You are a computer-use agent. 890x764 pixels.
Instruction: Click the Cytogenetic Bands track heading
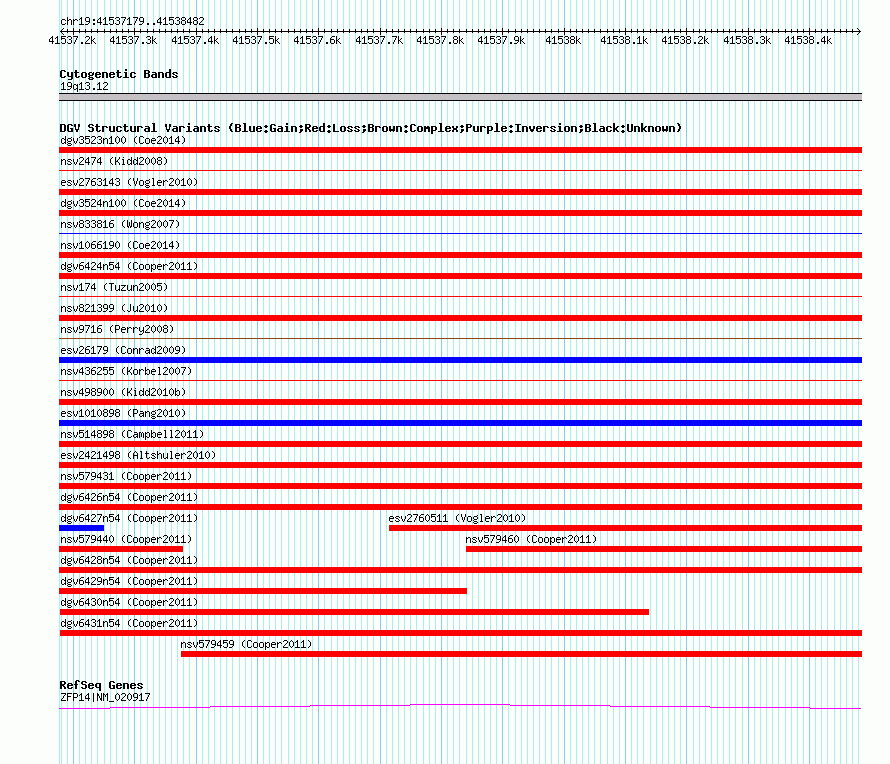coord(119,74)
